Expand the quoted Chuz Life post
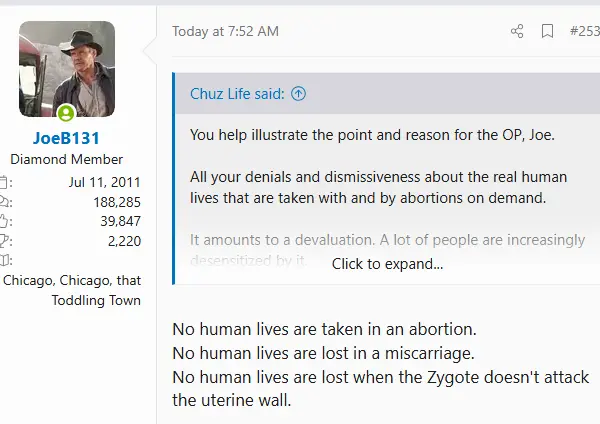Screen dimensions: 600x424 tap(387, 264)
